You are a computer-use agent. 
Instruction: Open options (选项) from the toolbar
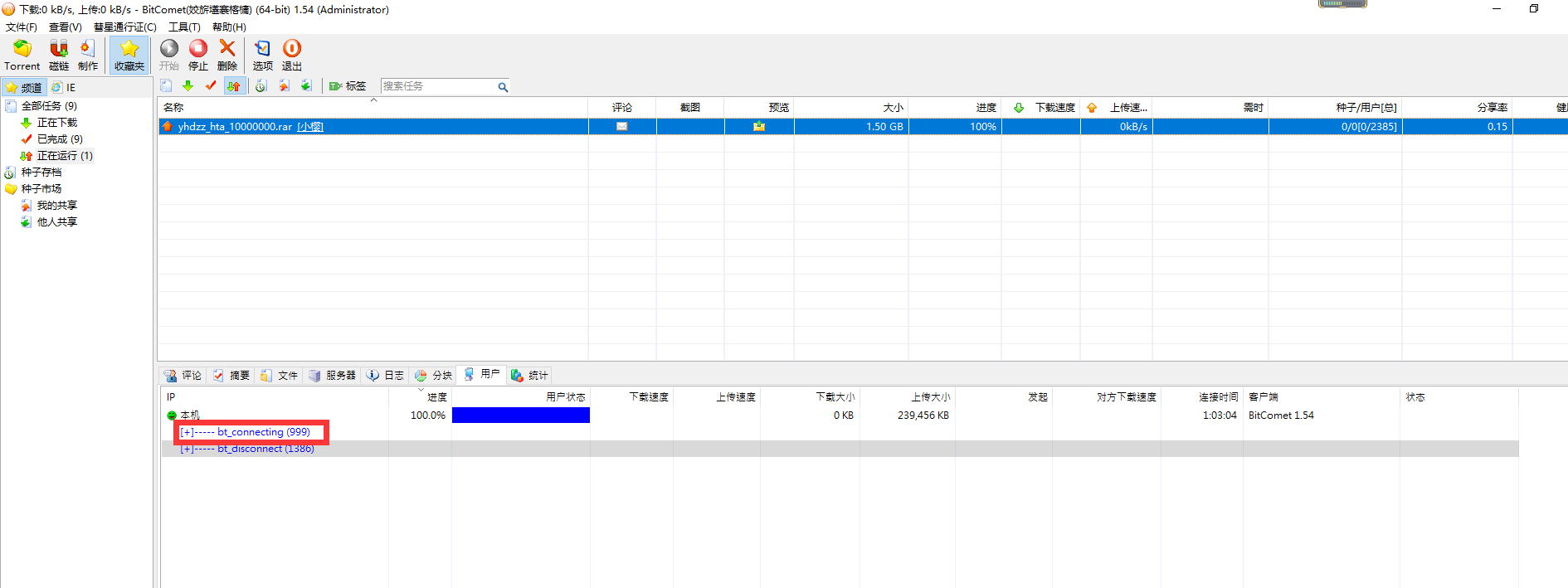pos(262,49)
